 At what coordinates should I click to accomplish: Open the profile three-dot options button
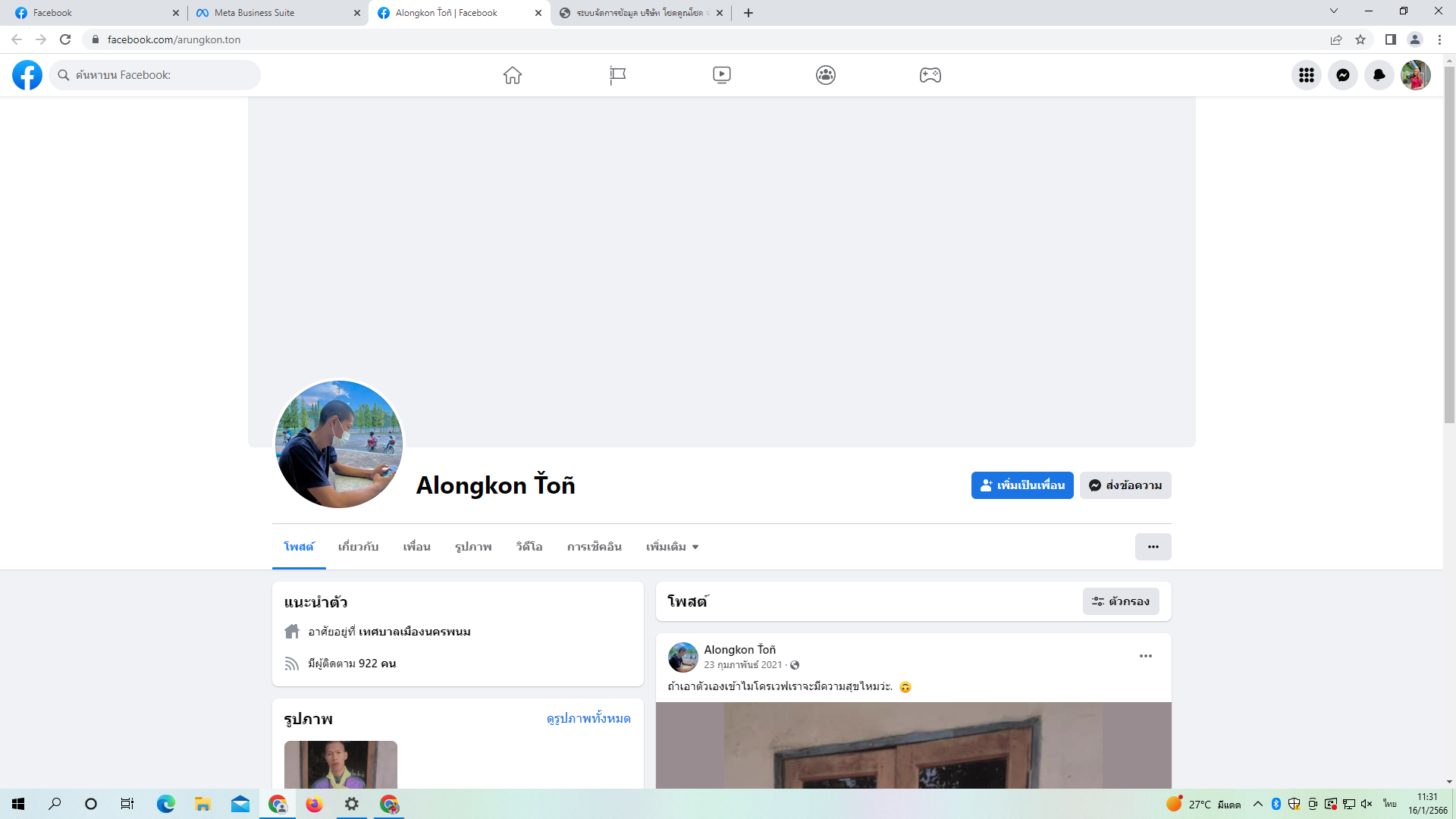coord(1153,547)
